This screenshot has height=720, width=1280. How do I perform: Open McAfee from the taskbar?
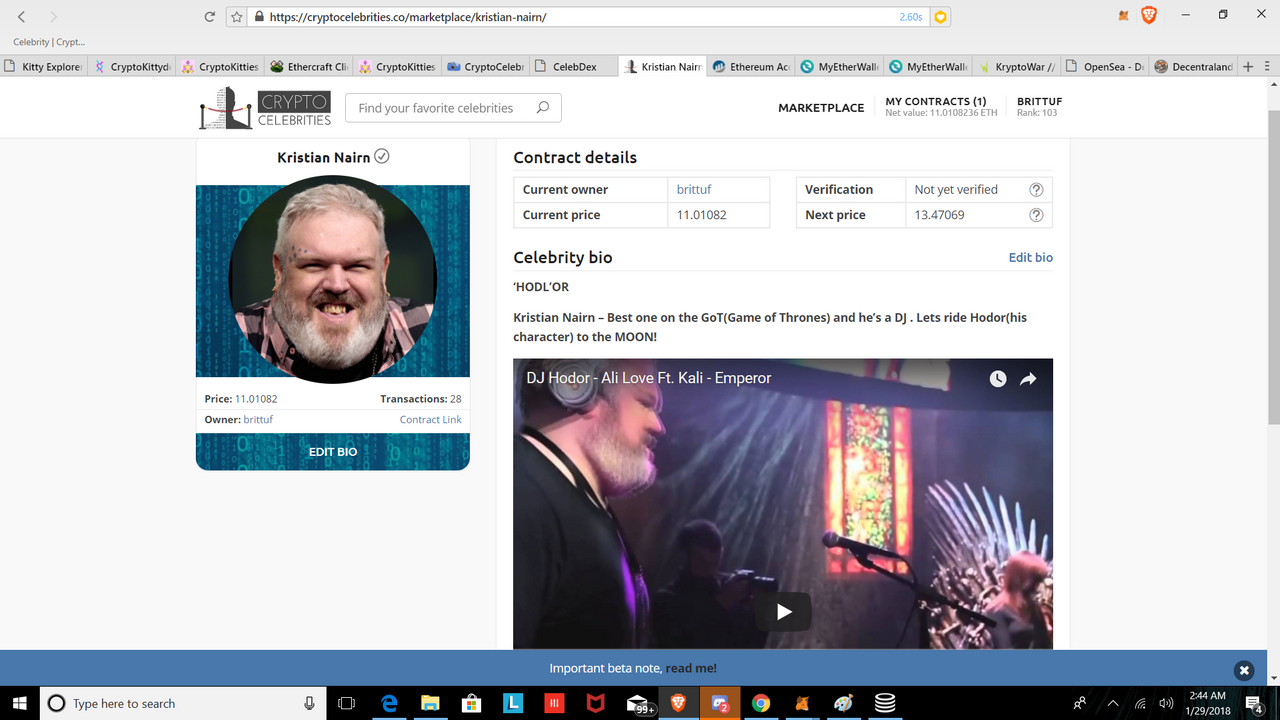[x=595, y=703]
